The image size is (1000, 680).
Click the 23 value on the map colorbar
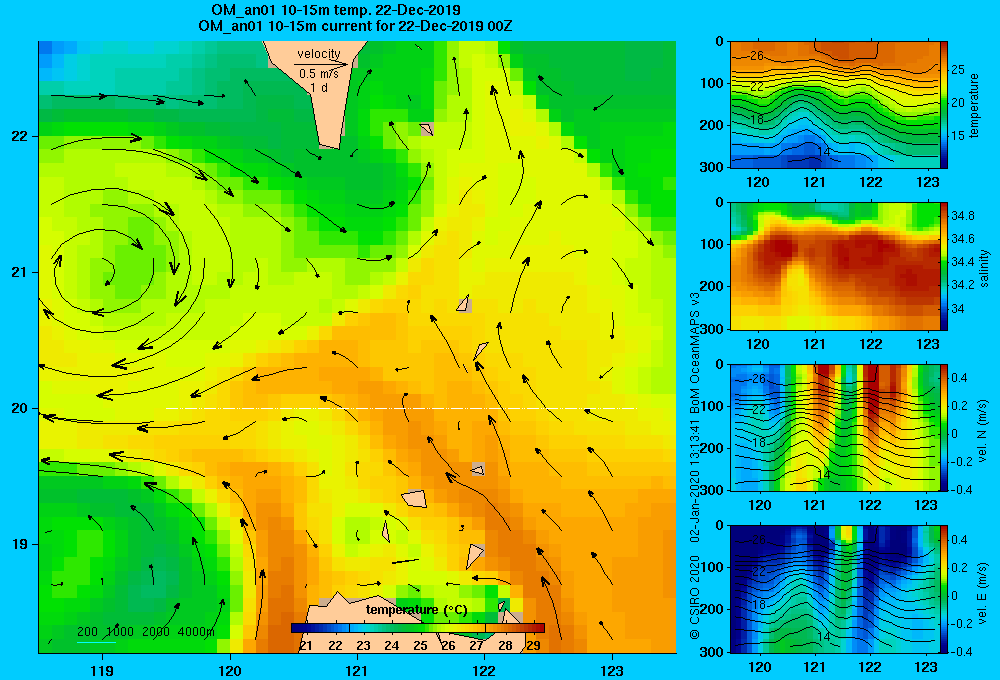click(x=363, y=646)
